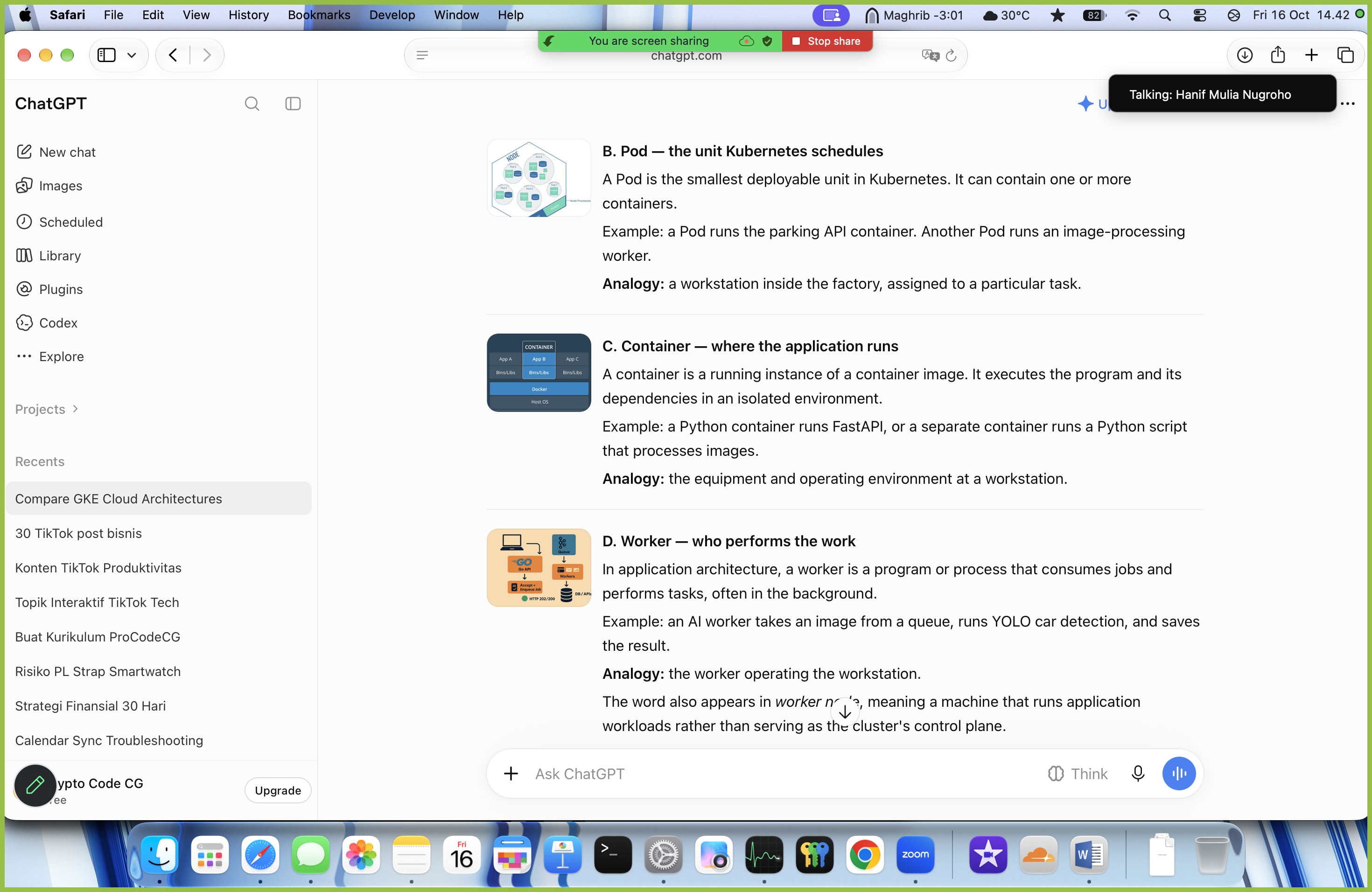Open Scheduled tasks

60,222
